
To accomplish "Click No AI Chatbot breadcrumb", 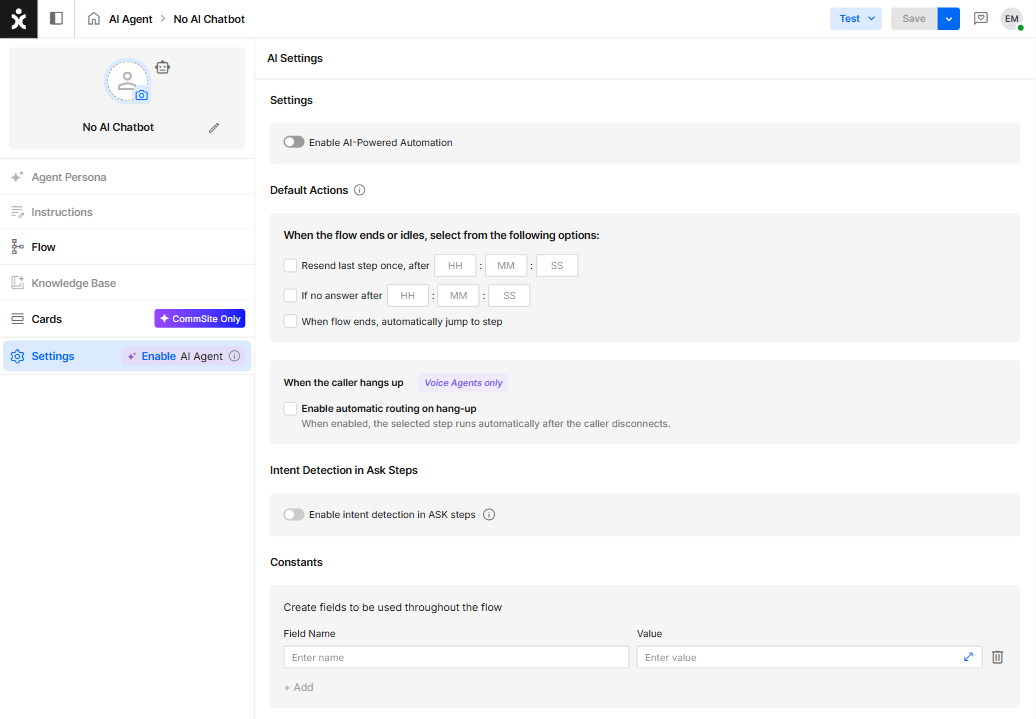I will click(209, 19).
